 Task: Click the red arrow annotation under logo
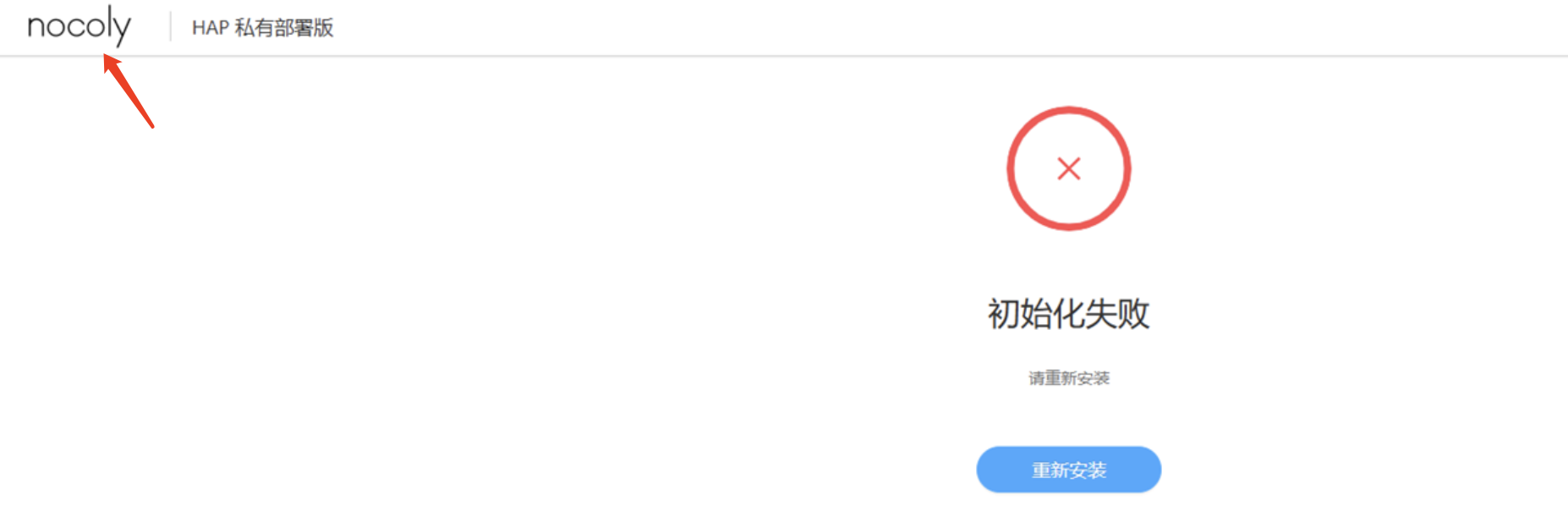point(129,91)
